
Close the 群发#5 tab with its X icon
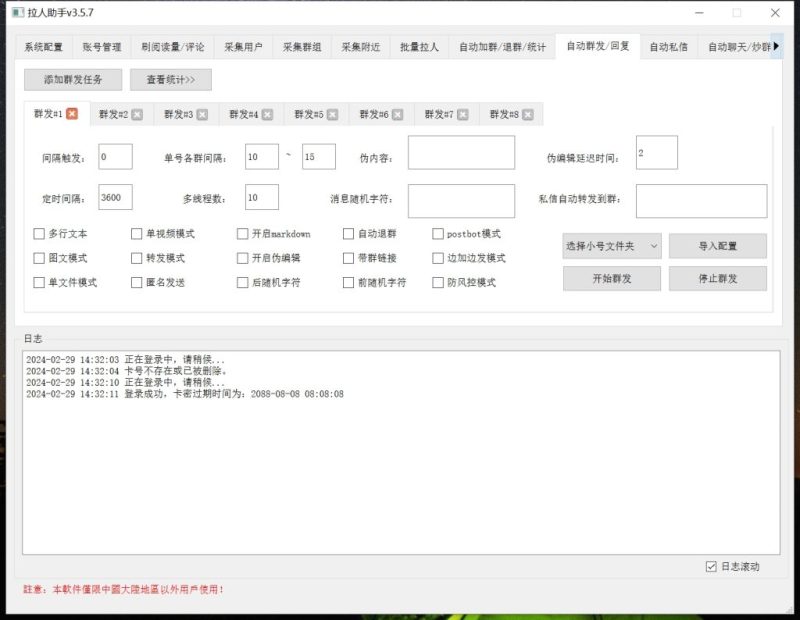point(333,114)
